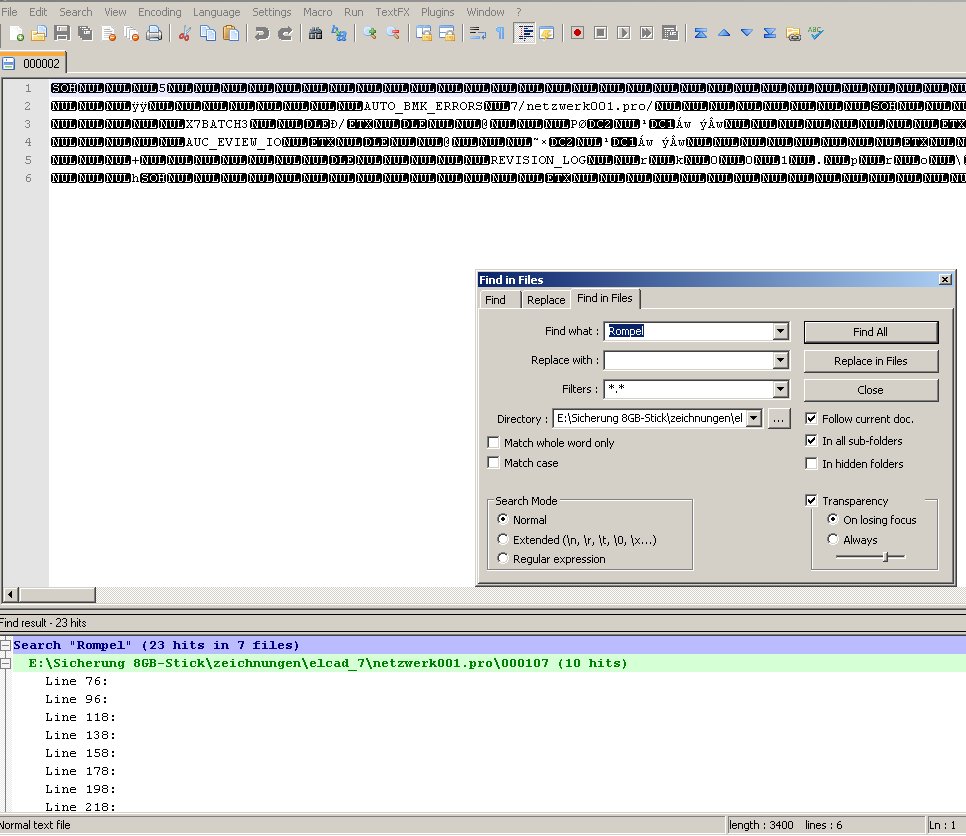
Task: Click the Redo arrow icon
Action: [285, 33]
